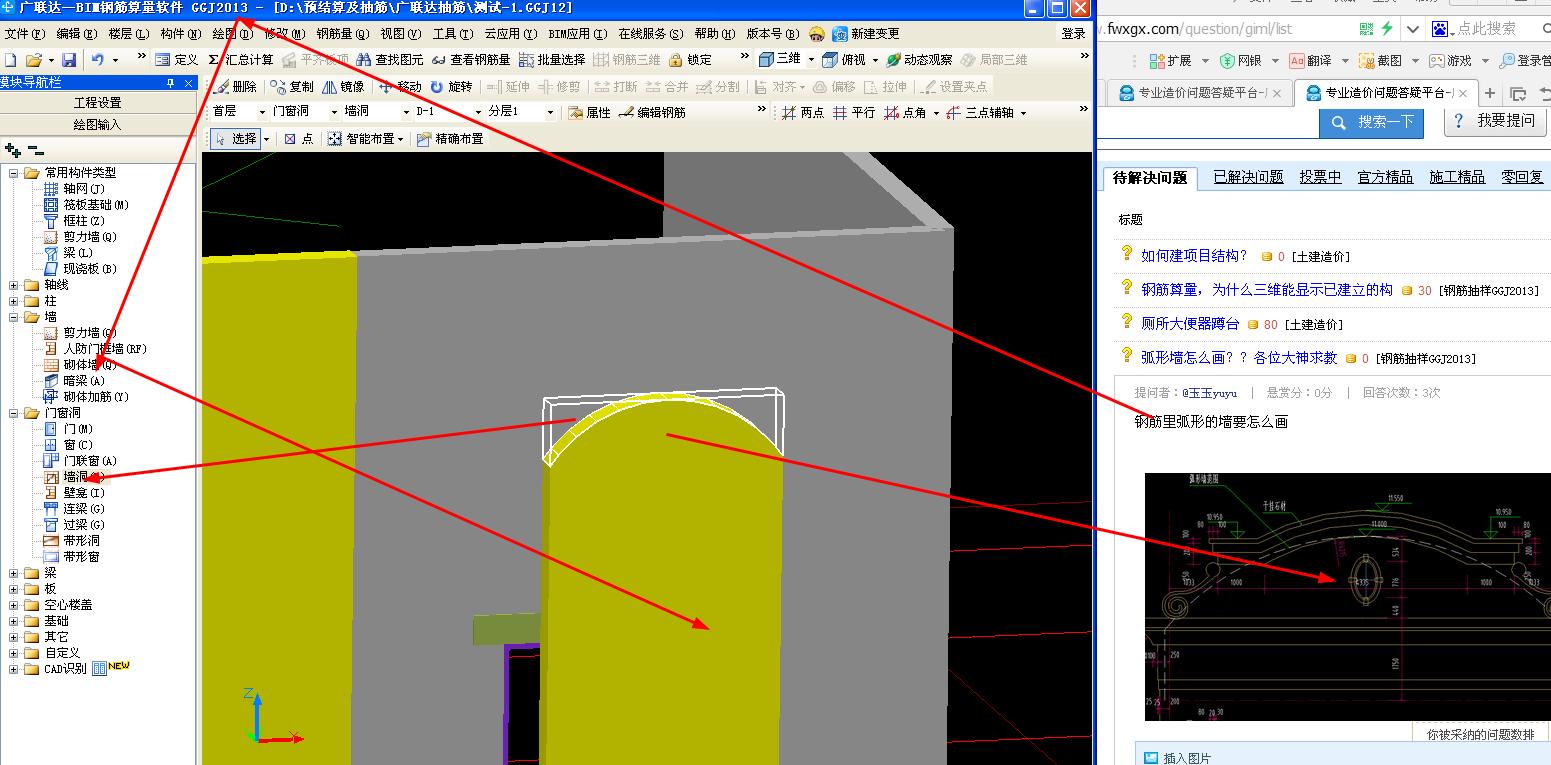This screenshot has width=1551, height=765.
Task: Open new browser tab with plus icon
Action: pos(1490,93)
